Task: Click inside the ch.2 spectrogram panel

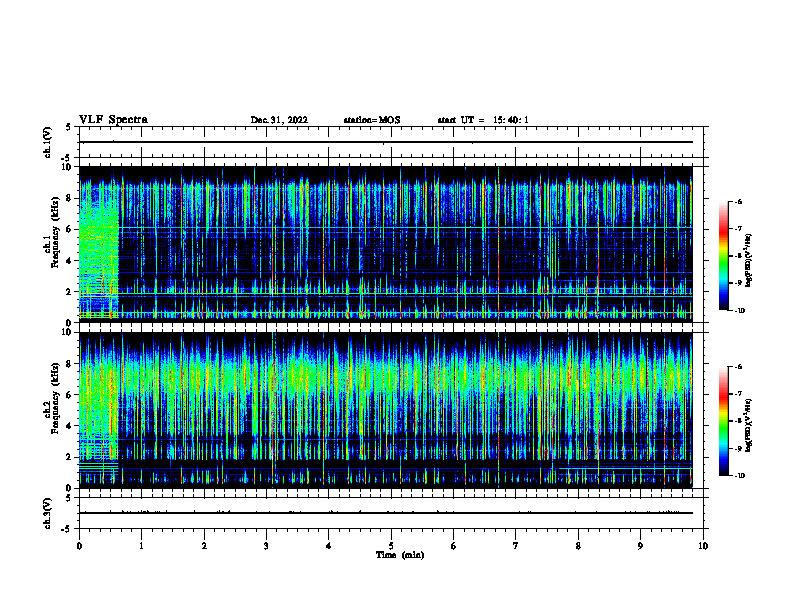Action: [391, 410]
